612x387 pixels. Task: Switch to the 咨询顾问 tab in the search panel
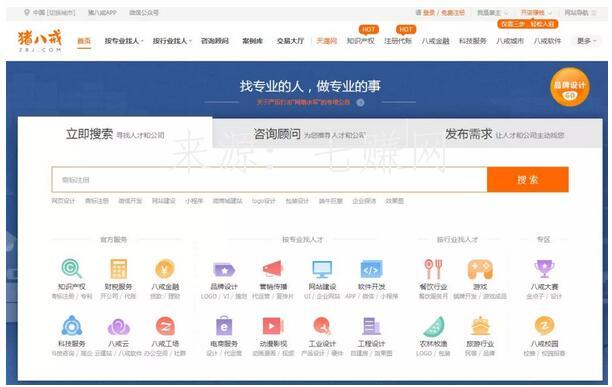click(x=310, y=134)
